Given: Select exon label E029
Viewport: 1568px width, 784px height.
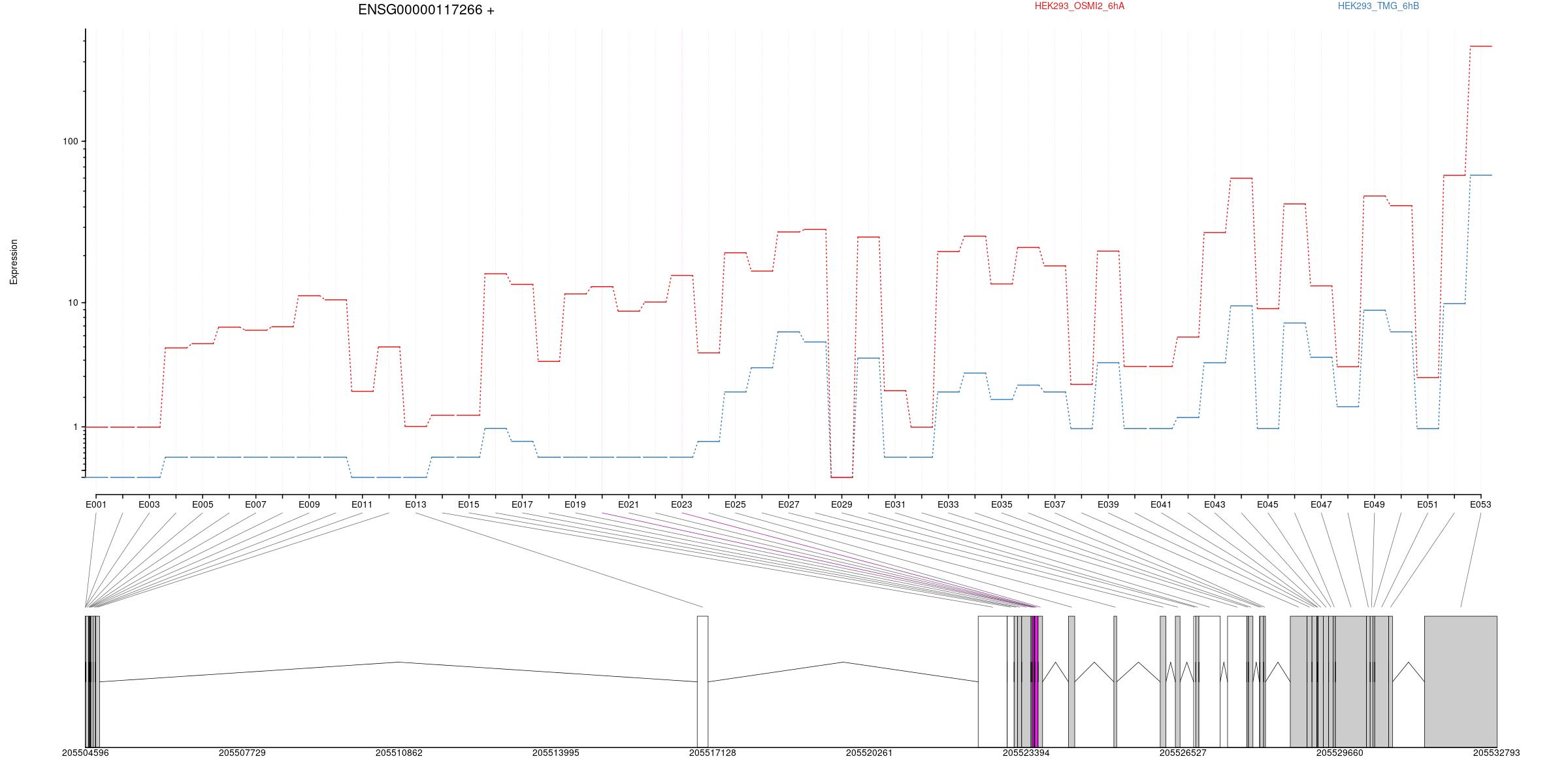Looking at the screenshot, I should [841, 504].
